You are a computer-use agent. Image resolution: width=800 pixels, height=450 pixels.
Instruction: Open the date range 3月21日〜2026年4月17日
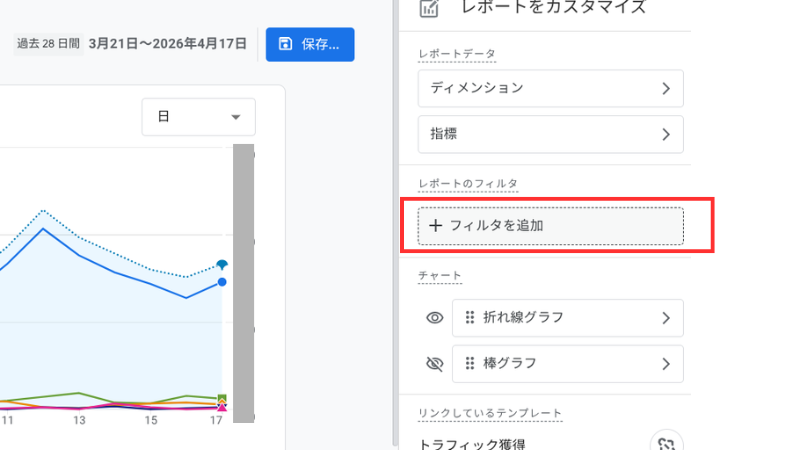point(168,44)
